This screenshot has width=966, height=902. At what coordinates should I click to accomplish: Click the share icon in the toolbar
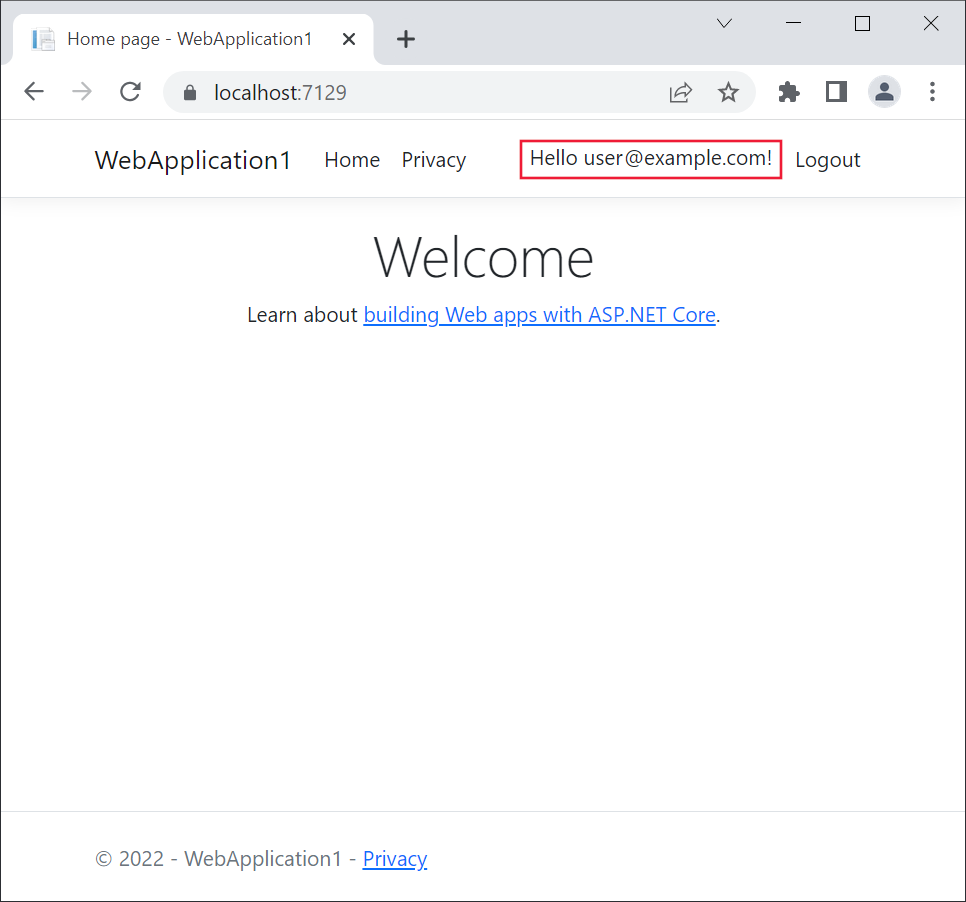(x=681, y=91)
